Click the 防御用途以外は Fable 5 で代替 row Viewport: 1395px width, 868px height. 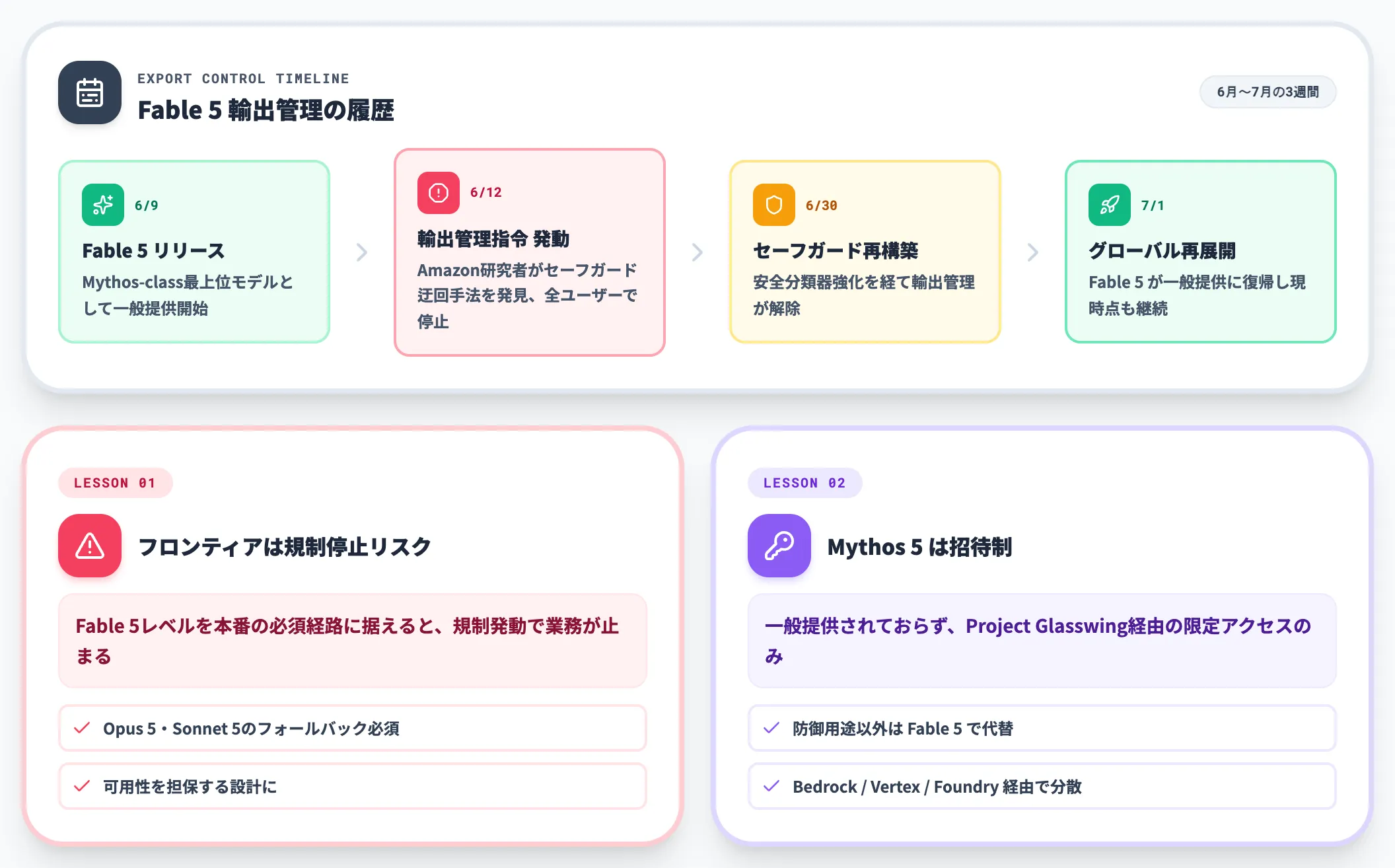[x=1042, y=728]
